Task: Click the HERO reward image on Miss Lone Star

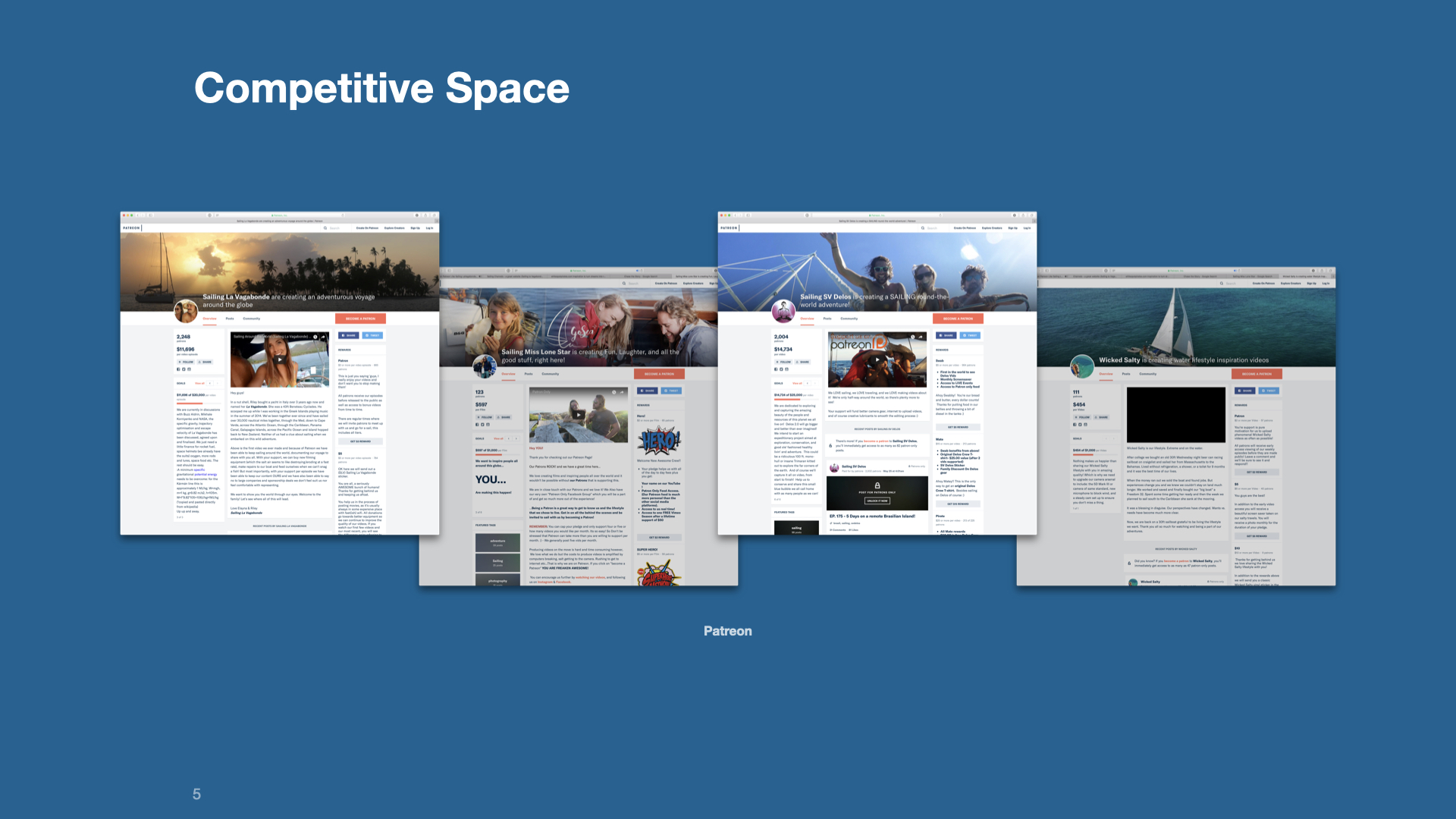Action: point(659,439)
